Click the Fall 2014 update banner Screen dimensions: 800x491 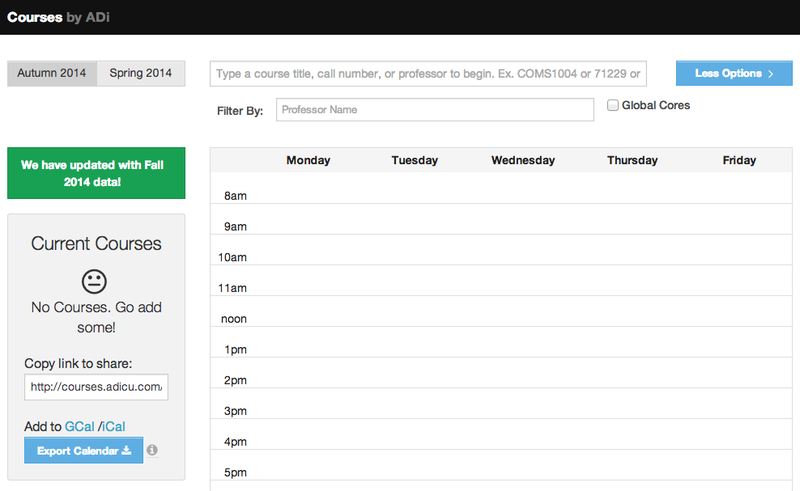[96, 174]
